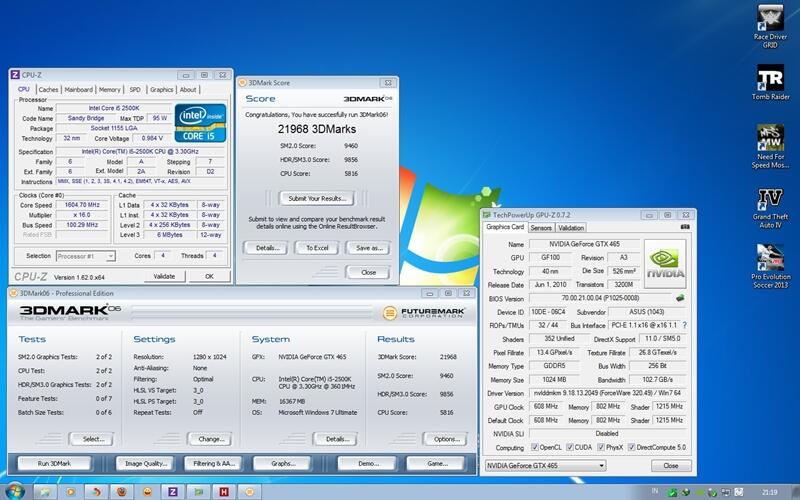Click the 3DMark06 logo in the Score window
This screenshot has height=500, width=800.
coord(367,98)
